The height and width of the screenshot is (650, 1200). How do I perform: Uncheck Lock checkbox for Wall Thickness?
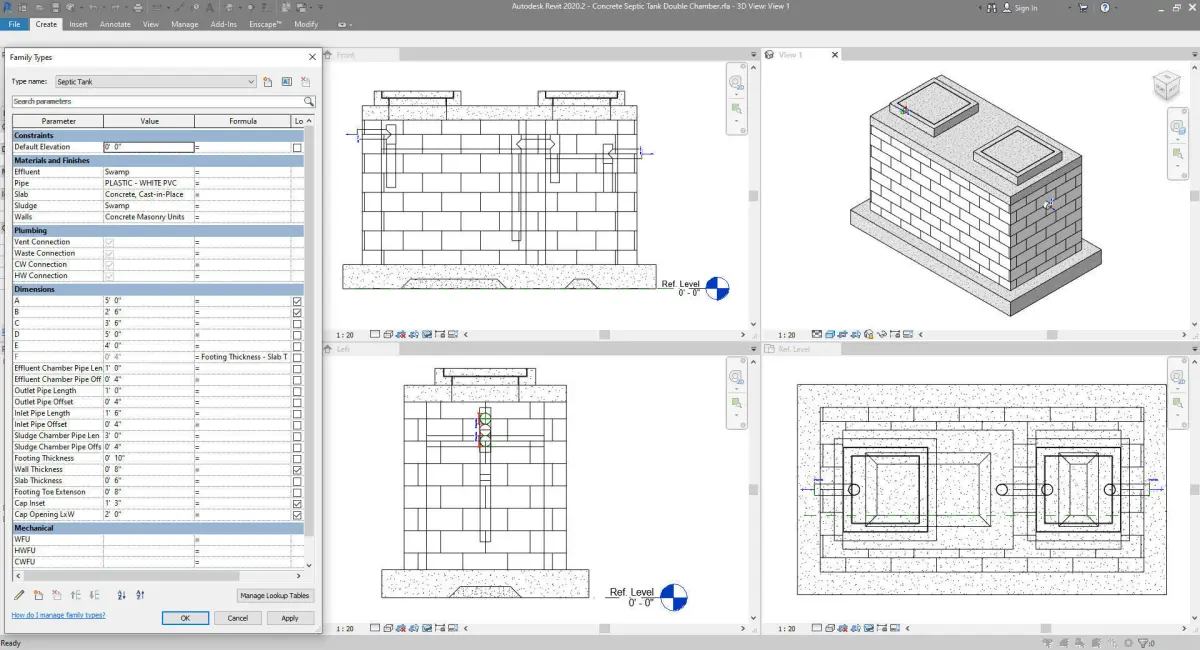(297, 469)
